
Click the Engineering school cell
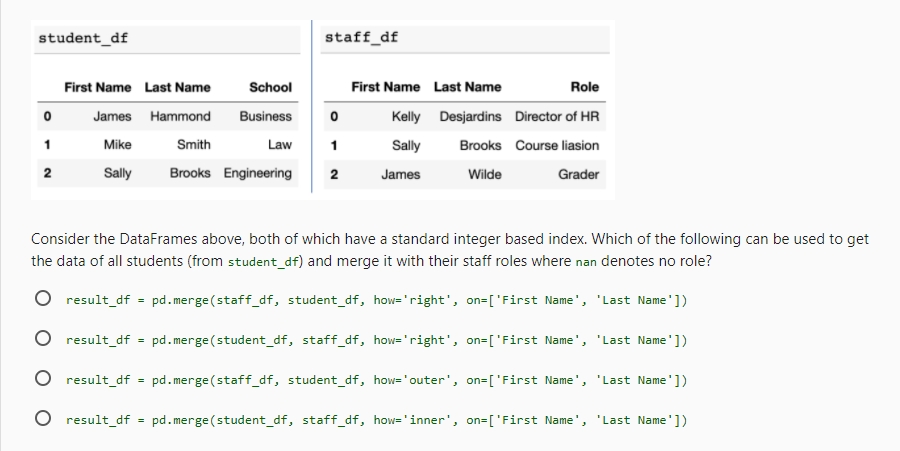(257, 173)
